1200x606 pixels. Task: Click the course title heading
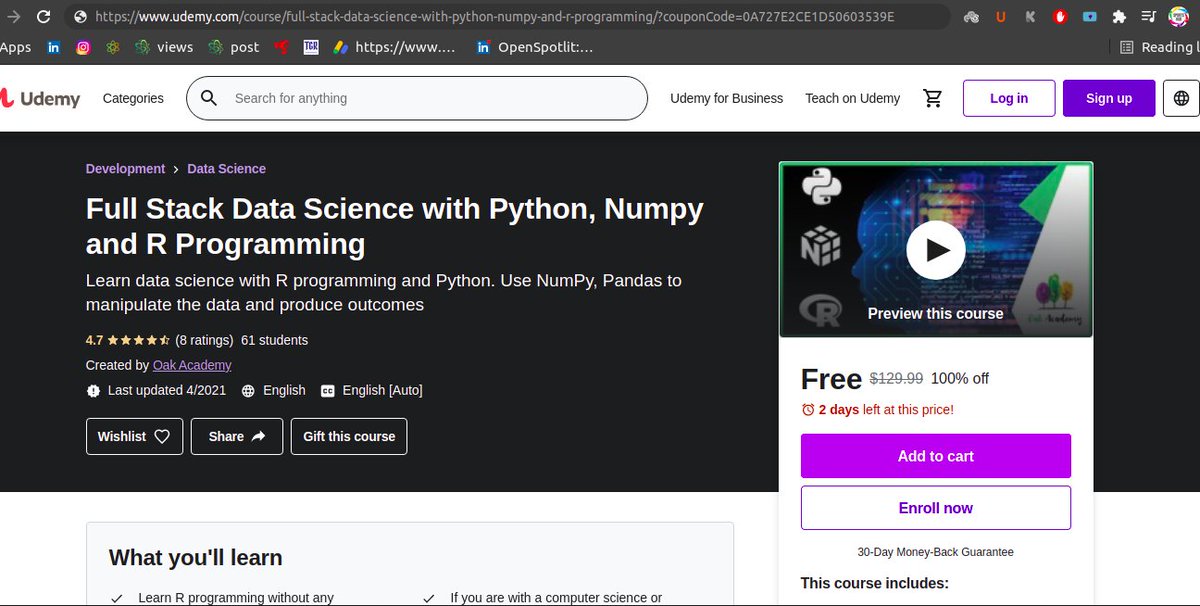(395, 226)
